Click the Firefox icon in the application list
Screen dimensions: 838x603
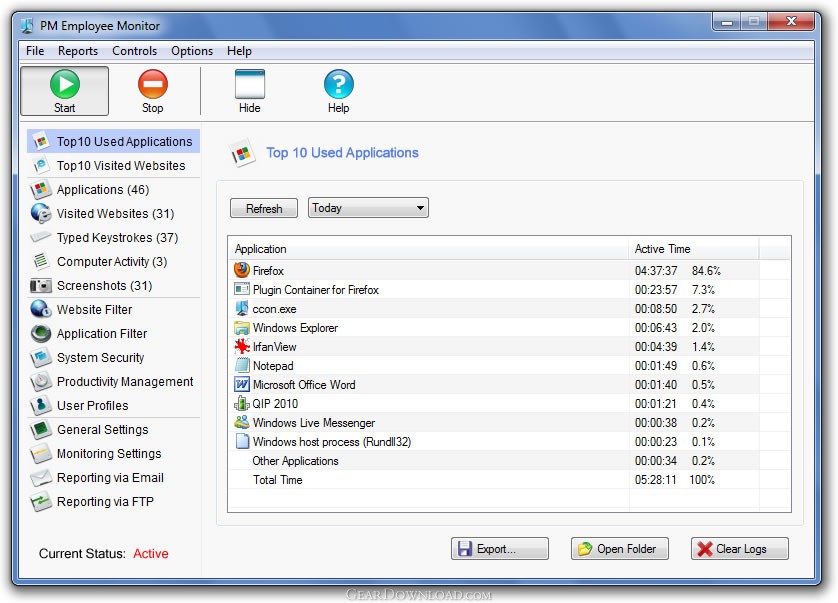tap(242, 270)
